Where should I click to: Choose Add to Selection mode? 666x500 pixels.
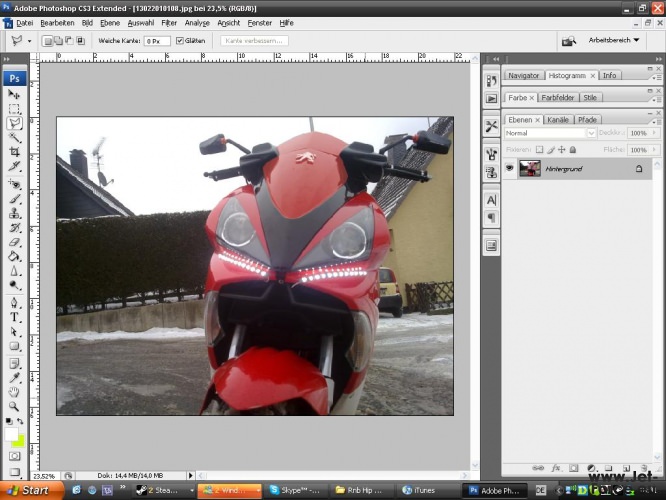coord(59,41)
